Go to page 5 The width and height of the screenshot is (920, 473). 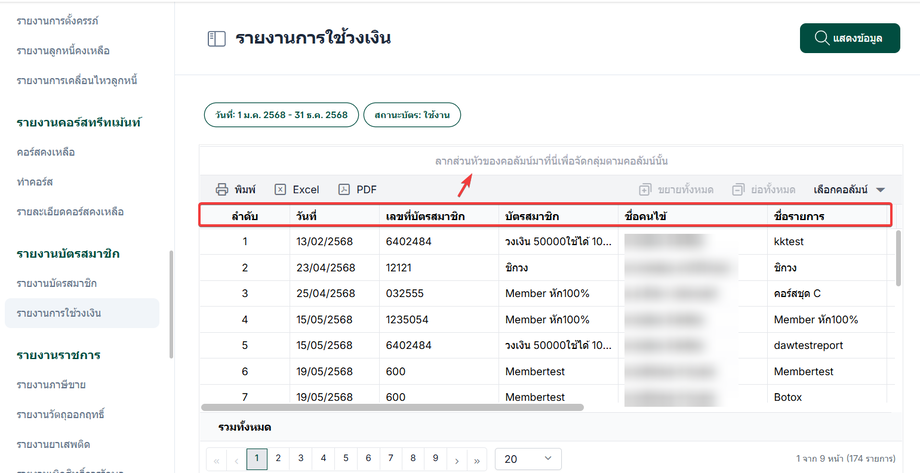(346, 458)
